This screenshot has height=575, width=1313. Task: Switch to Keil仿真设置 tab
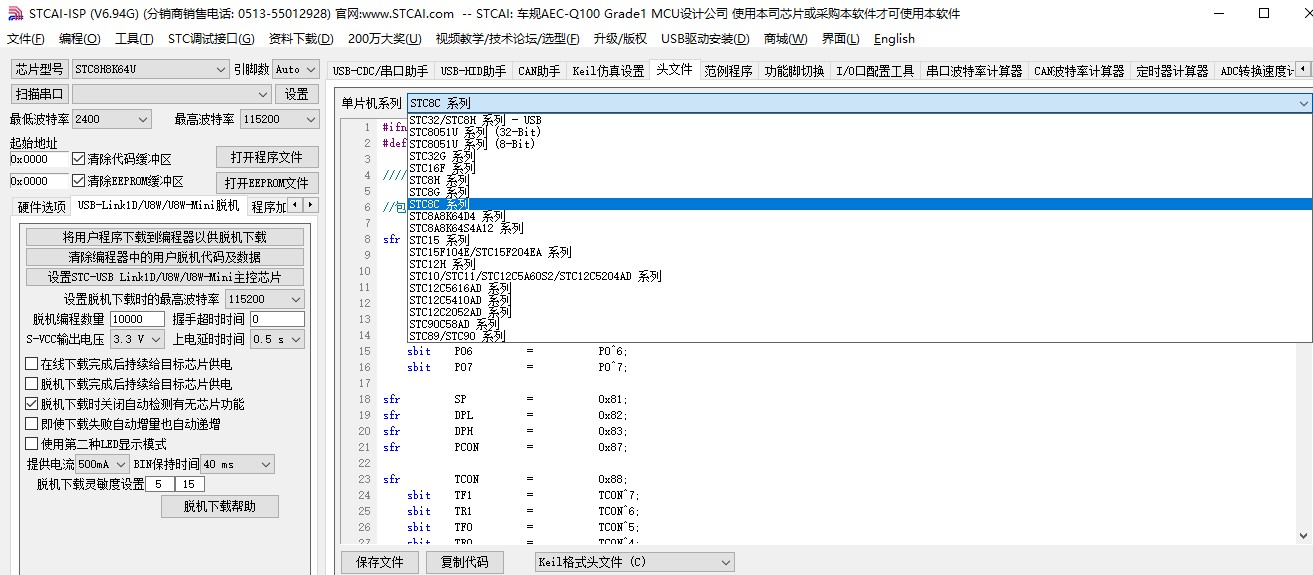tap(608, 71)
